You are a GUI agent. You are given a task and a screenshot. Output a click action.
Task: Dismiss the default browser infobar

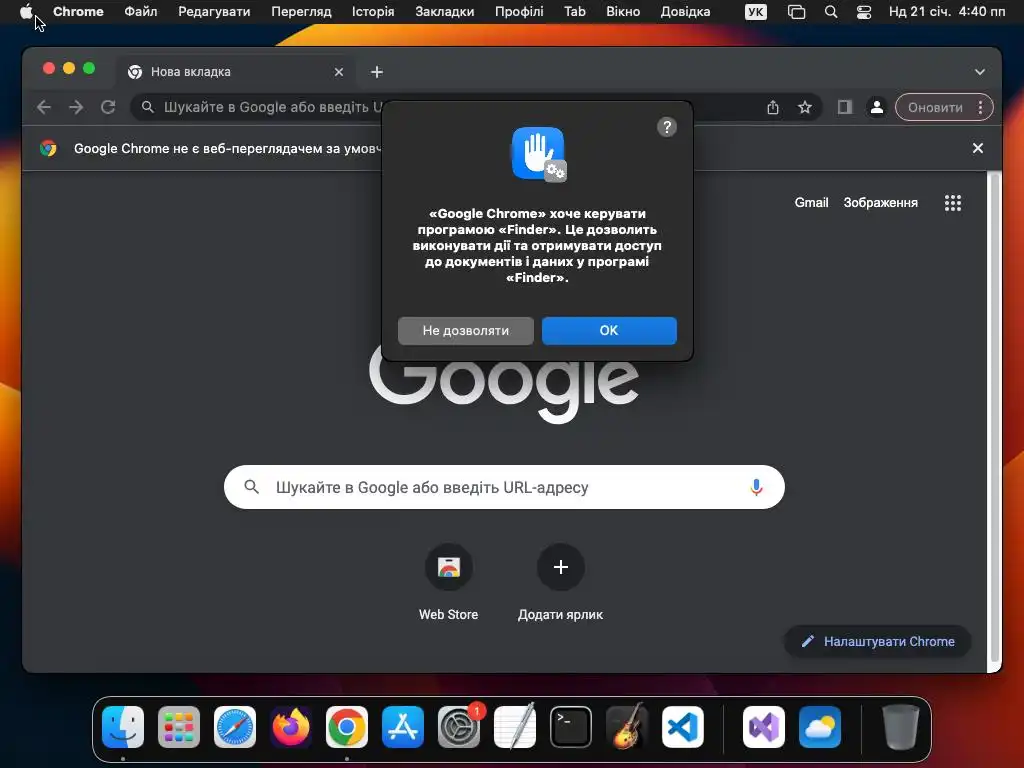978,148
